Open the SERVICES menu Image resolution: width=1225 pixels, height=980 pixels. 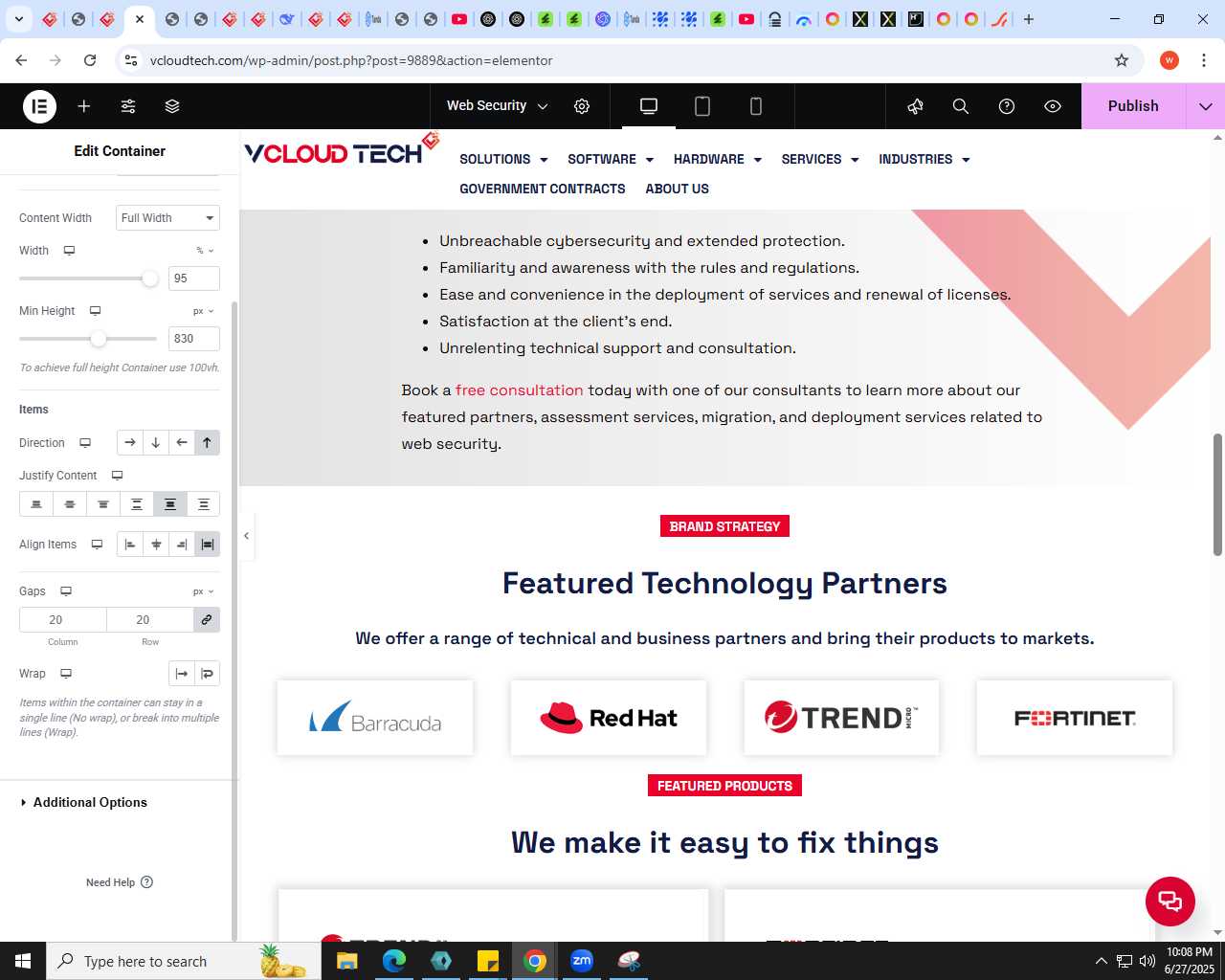click(820, 159)
